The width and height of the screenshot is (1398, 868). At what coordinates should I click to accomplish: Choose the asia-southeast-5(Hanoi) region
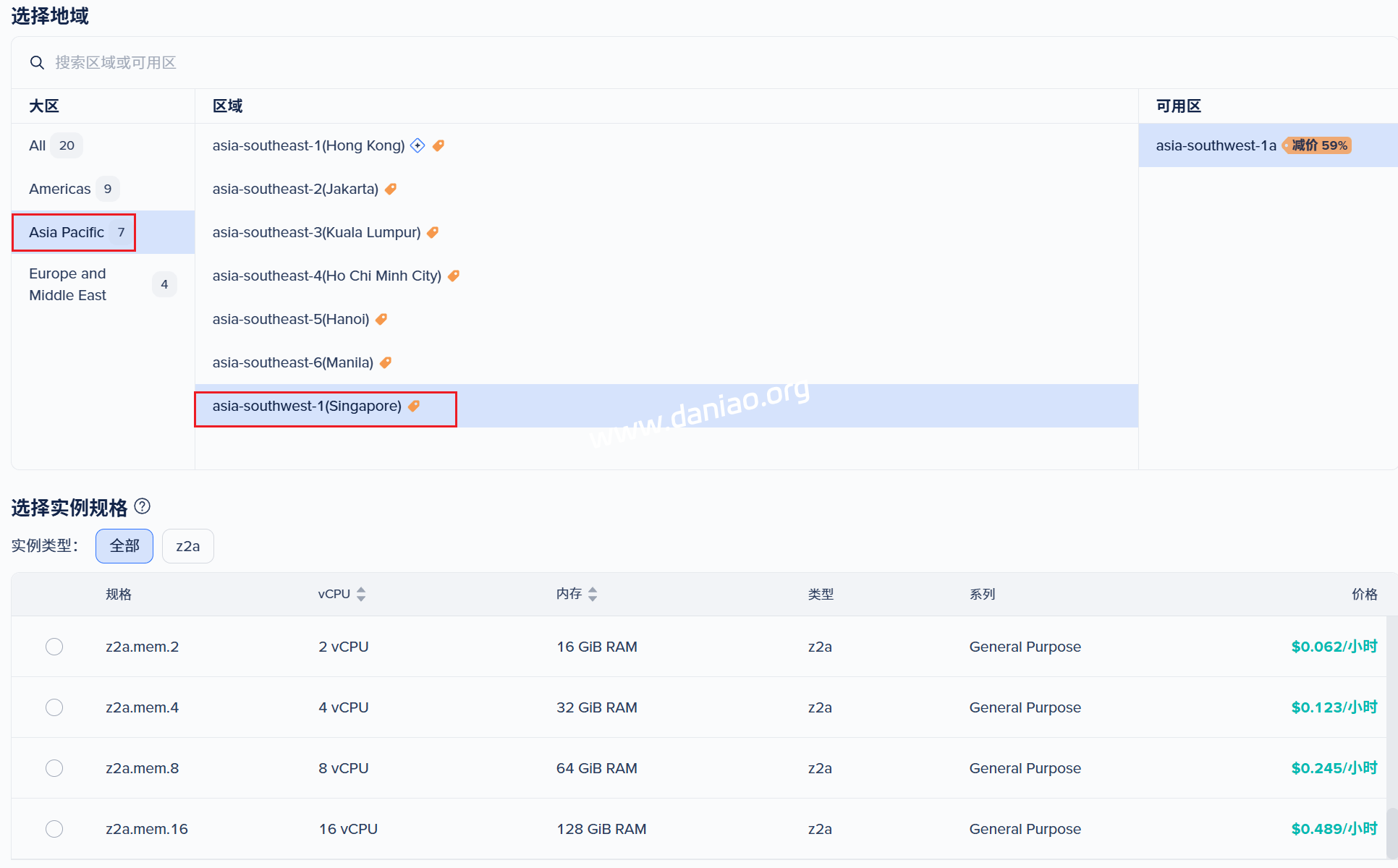(291, 319)
